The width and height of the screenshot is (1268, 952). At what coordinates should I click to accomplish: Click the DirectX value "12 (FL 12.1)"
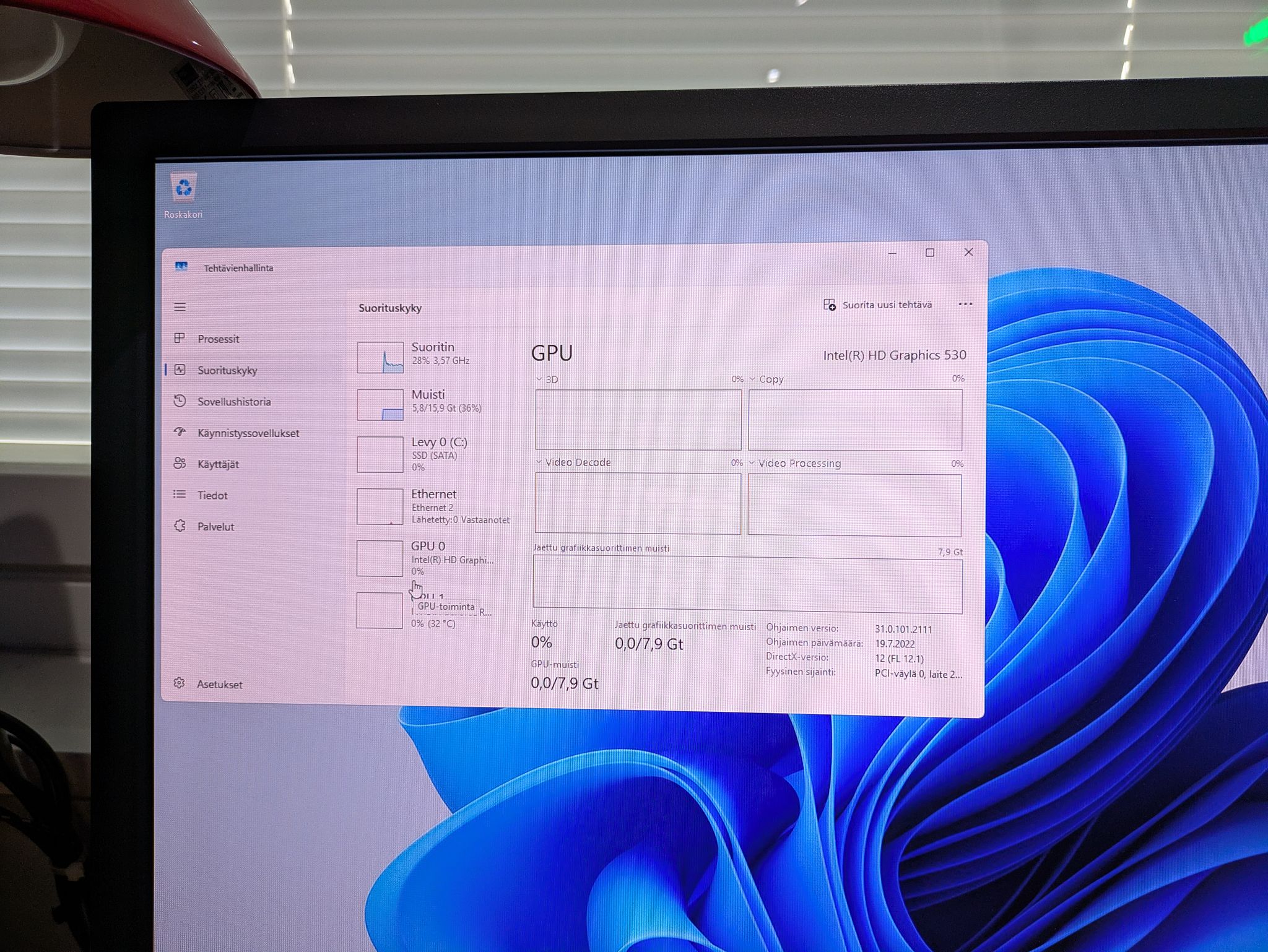point(899,659)
